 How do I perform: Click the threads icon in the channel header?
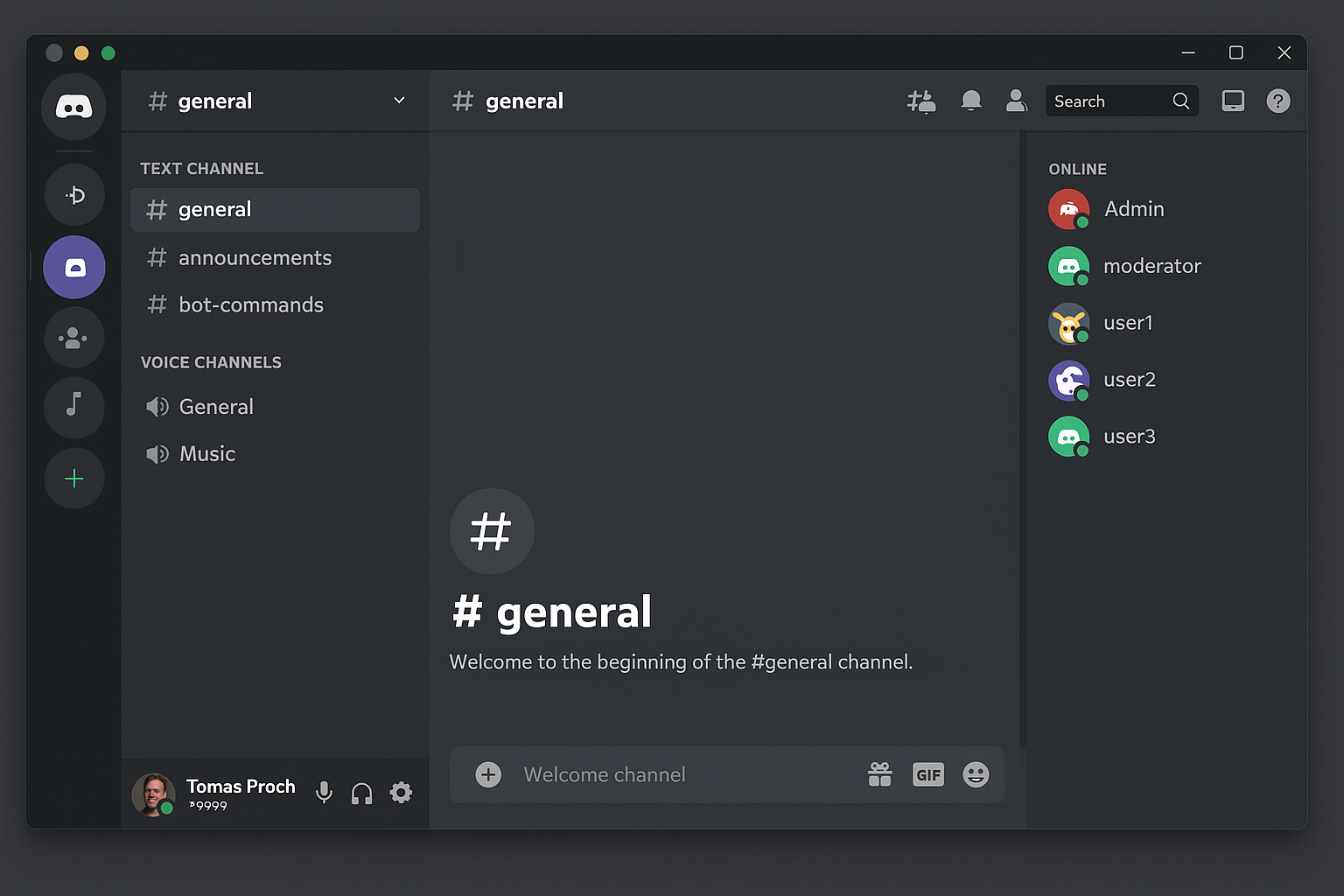point(921,101)
